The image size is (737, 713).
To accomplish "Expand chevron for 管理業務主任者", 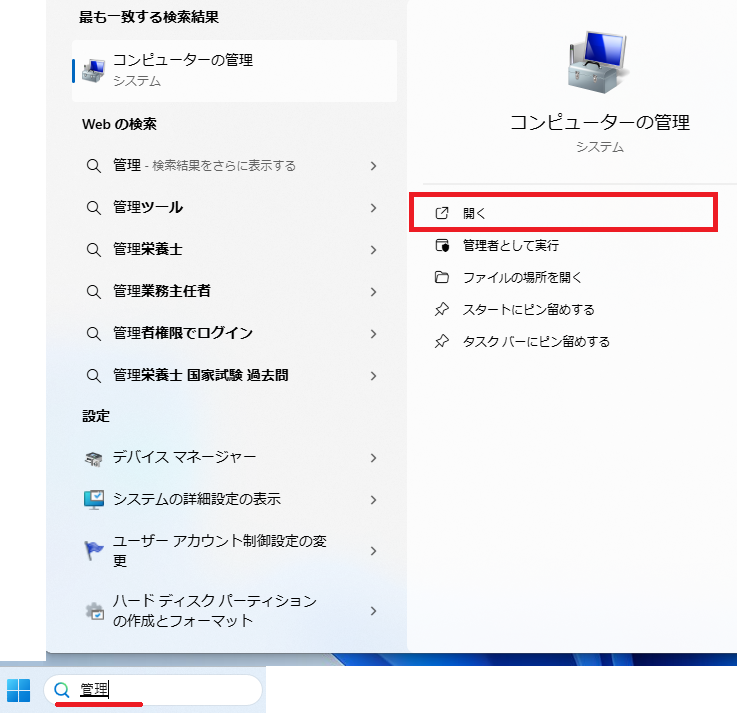I will pyautogui.click(x=374, y=292).
